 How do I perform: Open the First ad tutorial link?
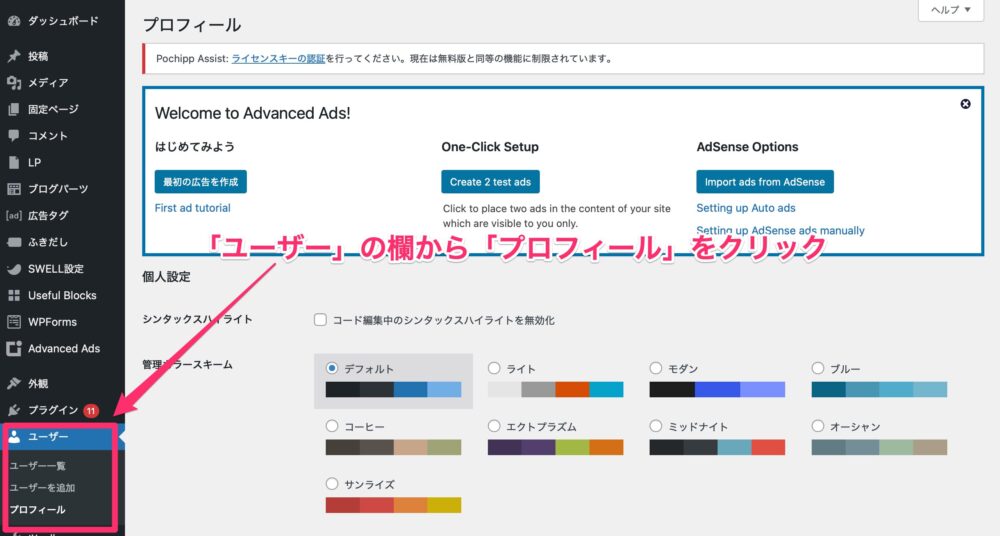point(193,208)
